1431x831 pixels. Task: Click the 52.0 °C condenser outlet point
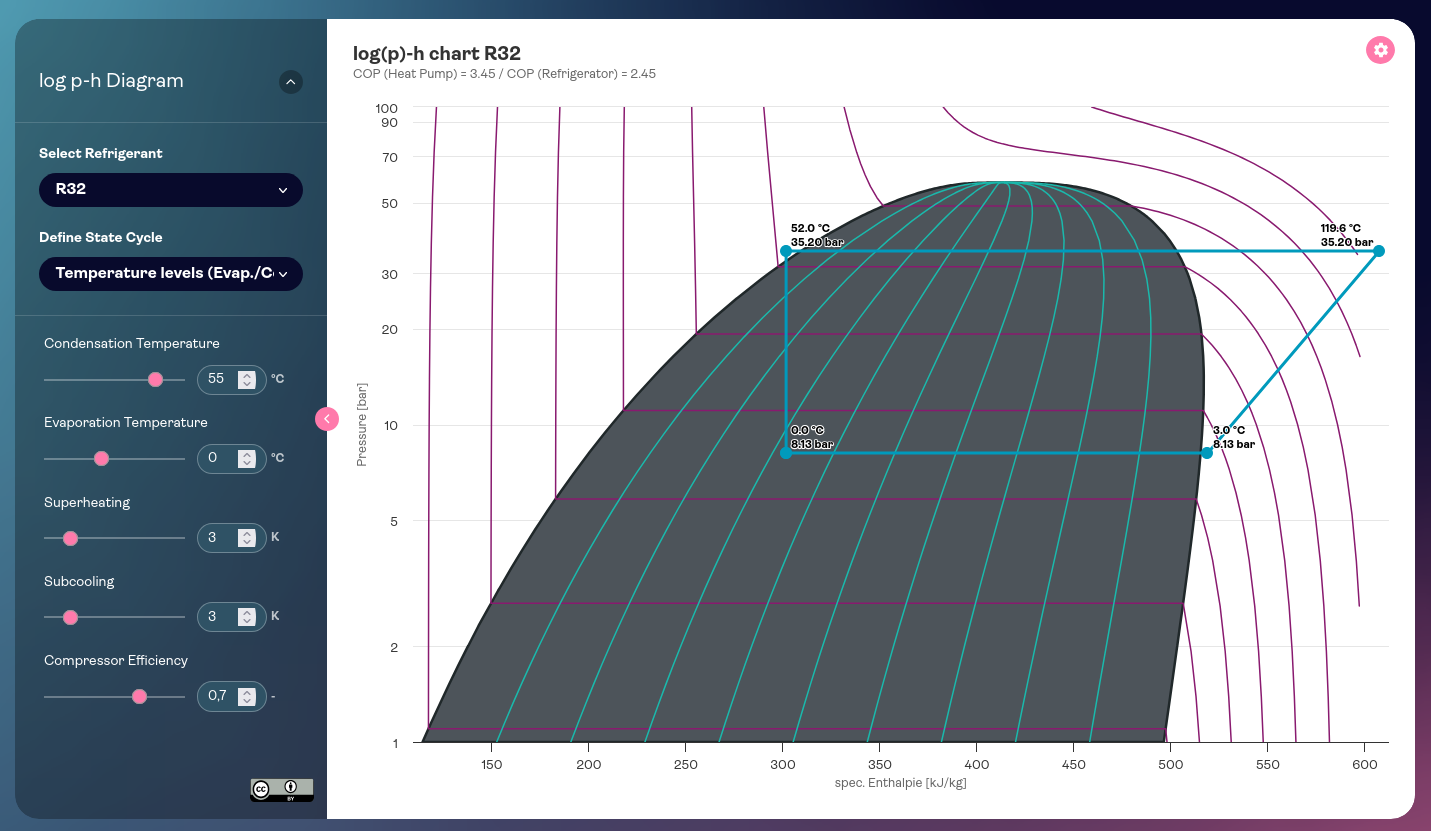pyautogui.click(x=786, y=251)
